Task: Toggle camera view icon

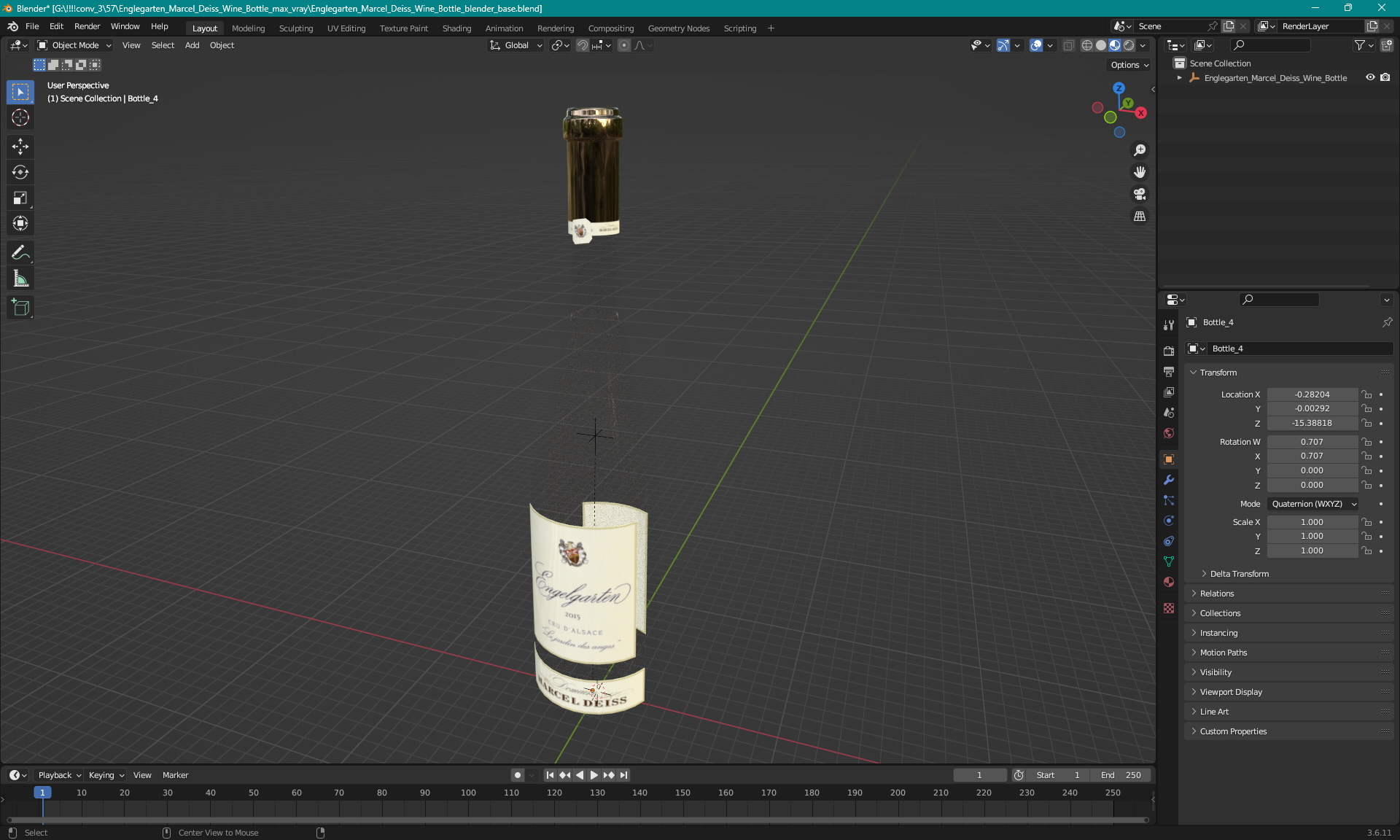Action: (x=1140, y=194)
